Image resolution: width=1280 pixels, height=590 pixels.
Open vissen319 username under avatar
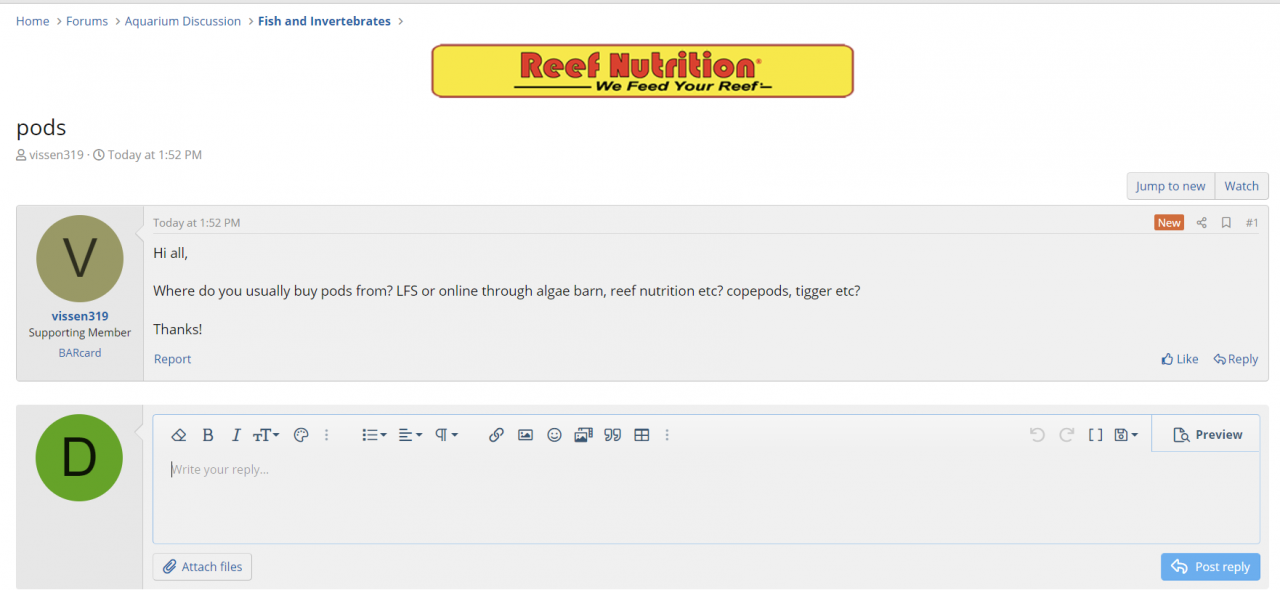80,316
